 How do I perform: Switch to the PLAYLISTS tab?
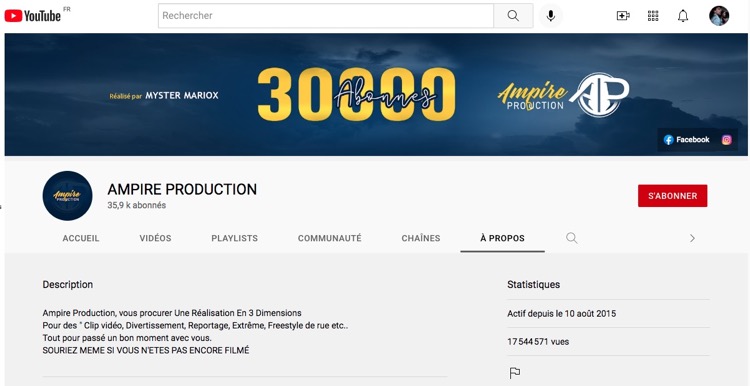pos(234,238)
